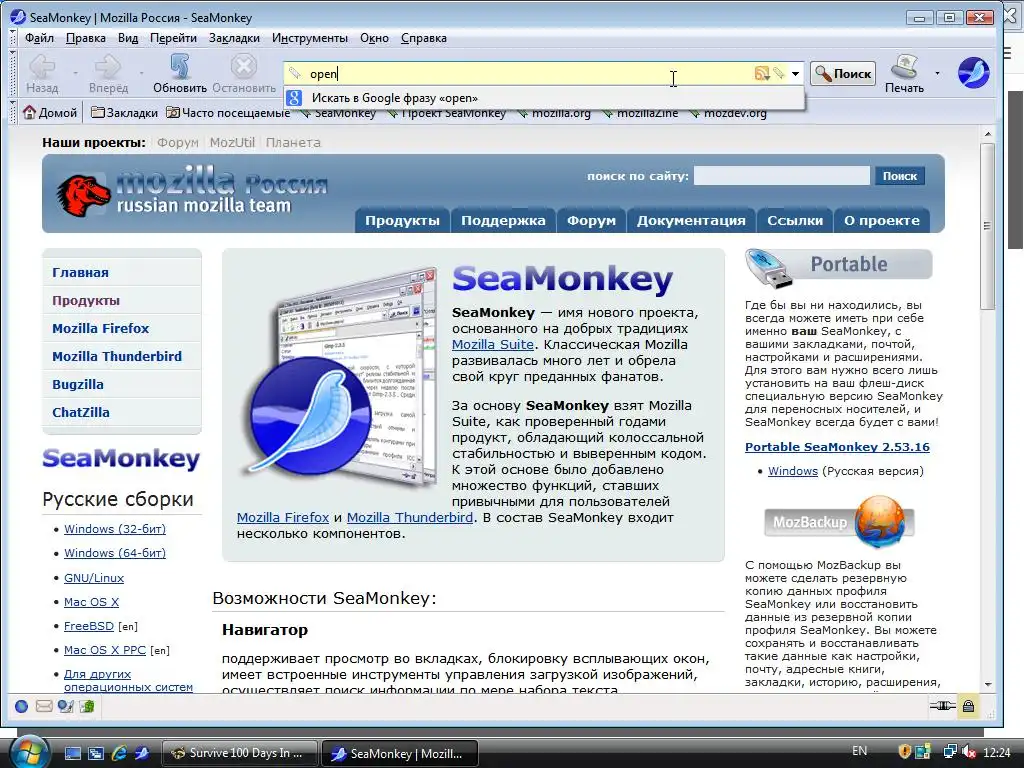The height and width of the screenshot is (768, 1024).
Task: Open the Продукты site tab
Action: (402, 221)
